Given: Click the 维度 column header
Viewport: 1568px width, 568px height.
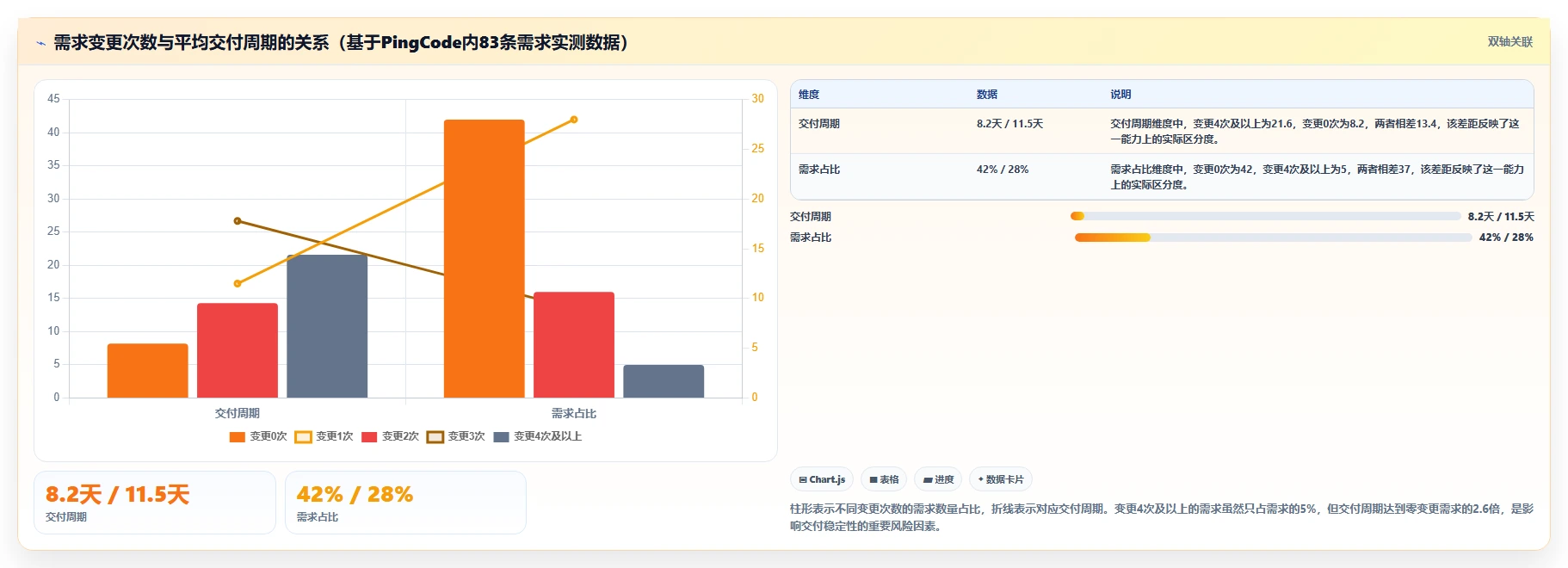Looking at the screenshot, I should (809, 95).
